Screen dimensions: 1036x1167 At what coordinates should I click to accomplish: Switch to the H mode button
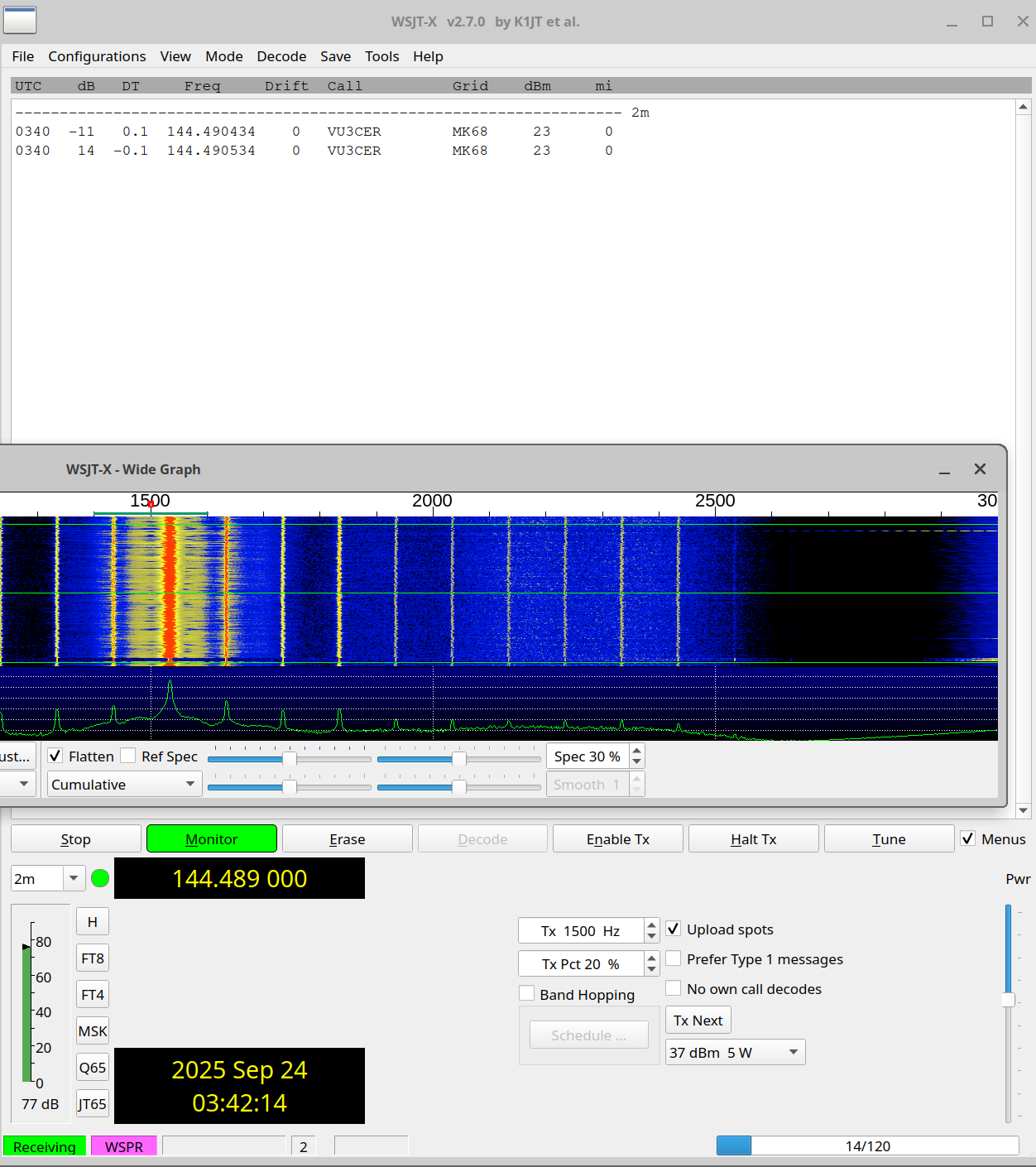tap(93, 922)
